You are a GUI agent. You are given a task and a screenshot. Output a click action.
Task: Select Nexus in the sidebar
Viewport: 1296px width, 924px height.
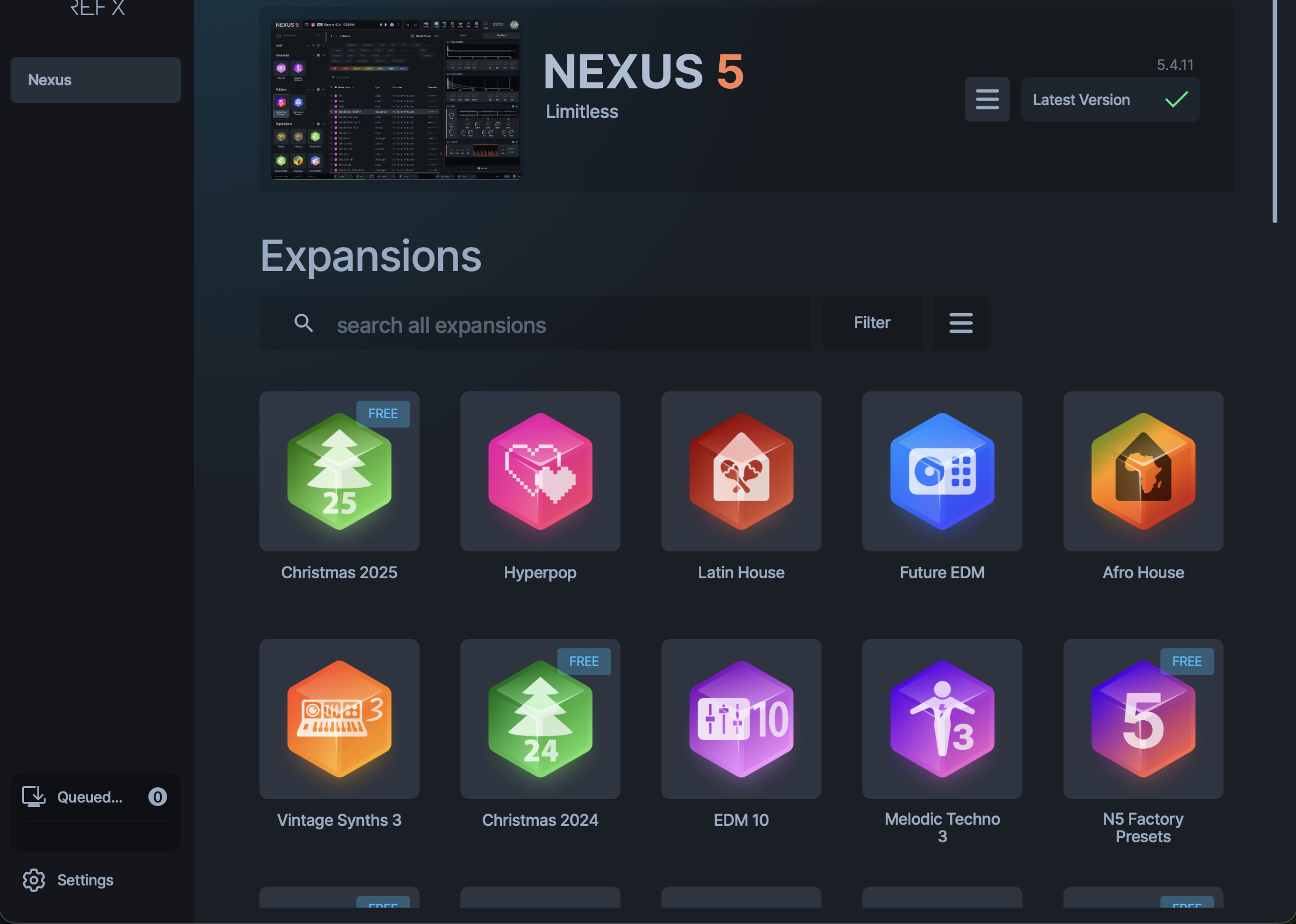tap(95, 79)
